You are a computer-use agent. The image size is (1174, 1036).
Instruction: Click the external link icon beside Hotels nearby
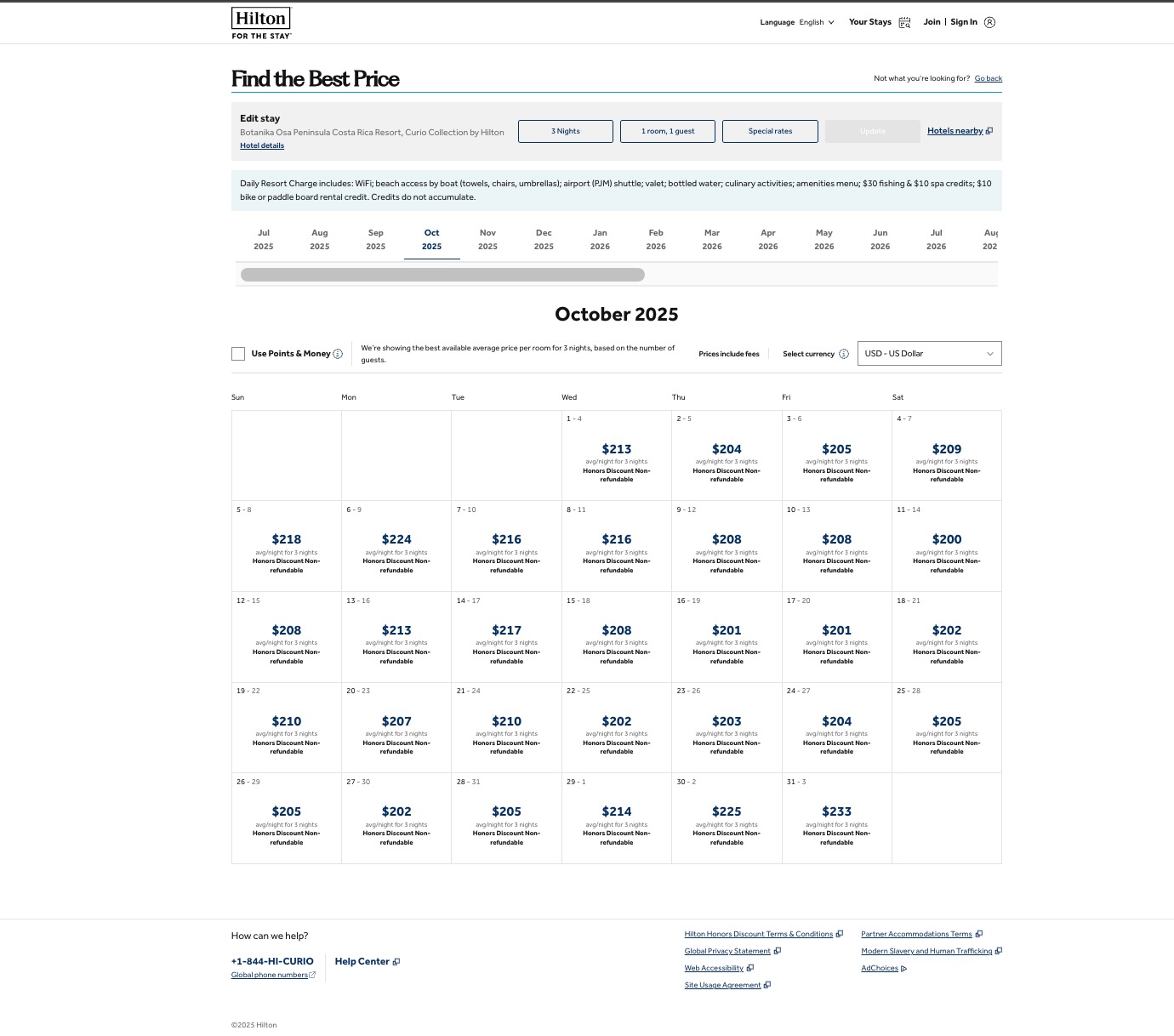coord(989,131)
